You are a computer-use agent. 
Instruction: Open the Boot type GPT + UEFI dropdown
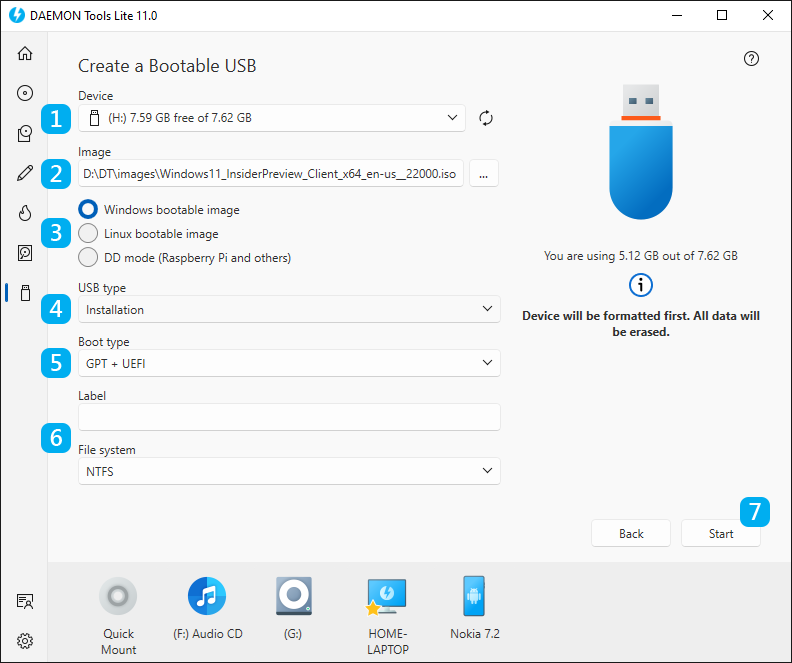(x=289, y=363)
